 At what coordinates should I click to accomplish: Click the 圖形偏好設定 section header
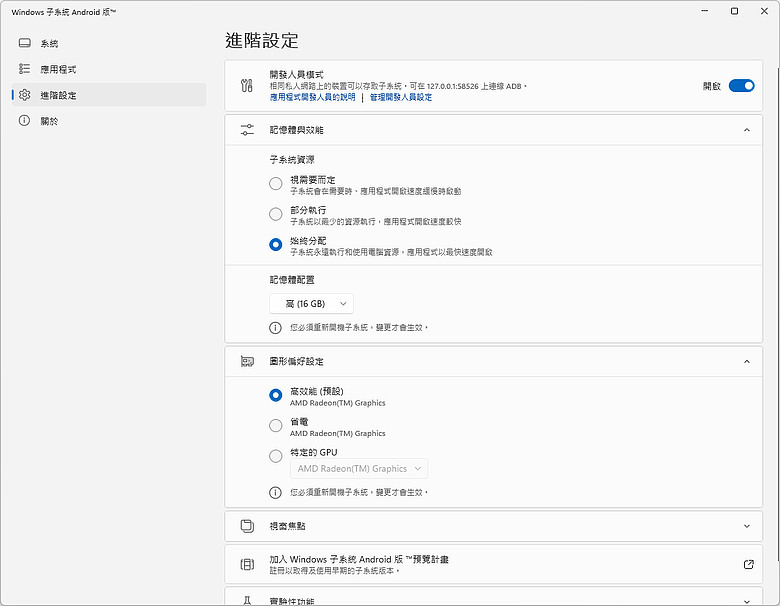(x=493, y=361)
